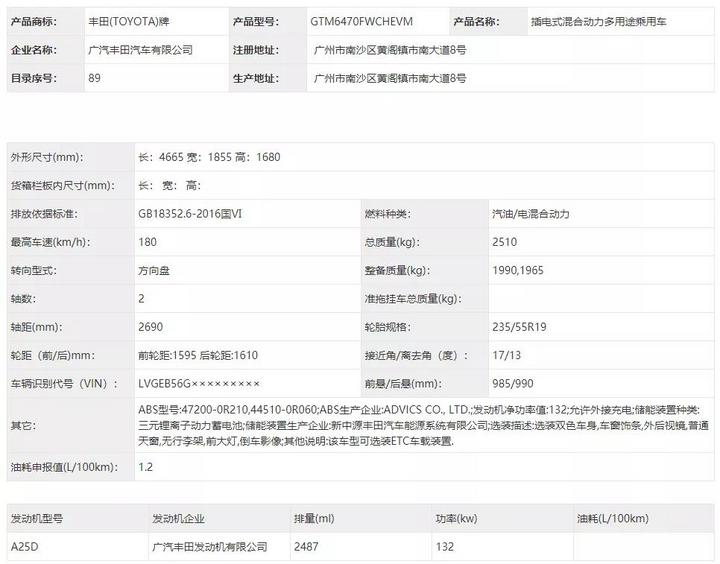This screenshot has width=720, height=564.
Task: Click the 最高车速(km/h) label
Action: coord(50,242)
